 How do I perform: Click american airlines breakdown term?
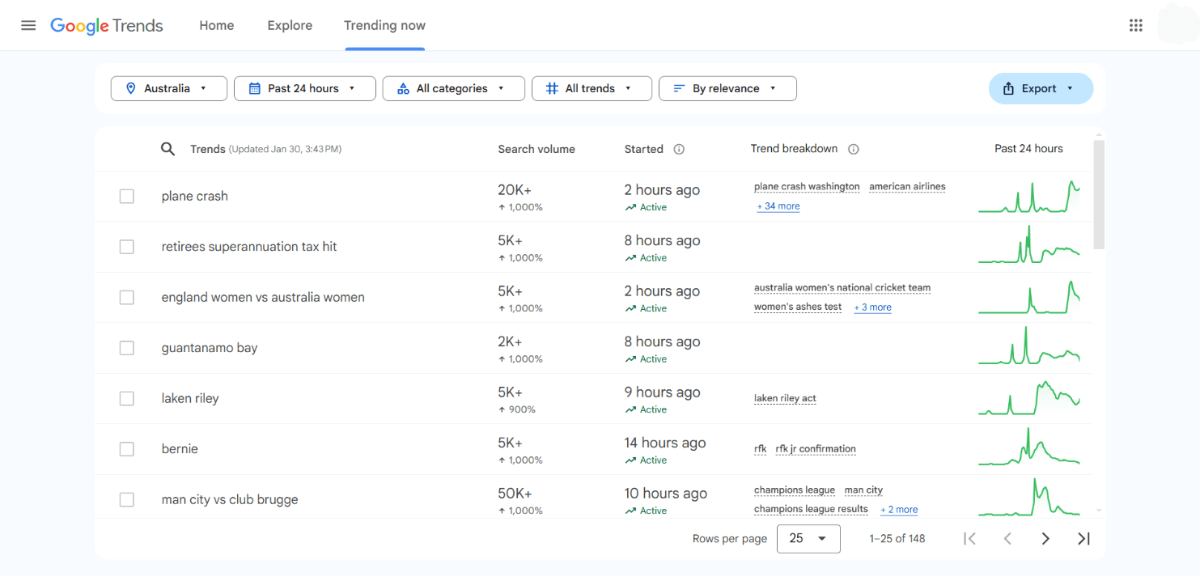(x=907, y=186)
